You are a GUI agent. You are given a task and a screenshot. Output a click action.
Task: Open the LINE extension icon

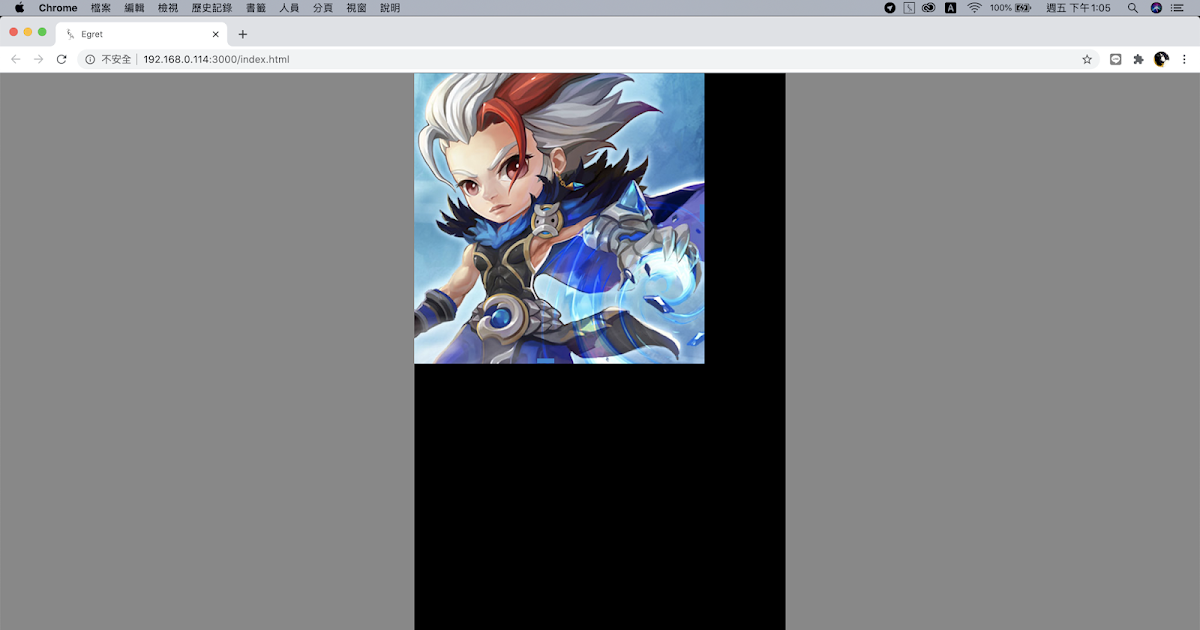click(1115, 59)
